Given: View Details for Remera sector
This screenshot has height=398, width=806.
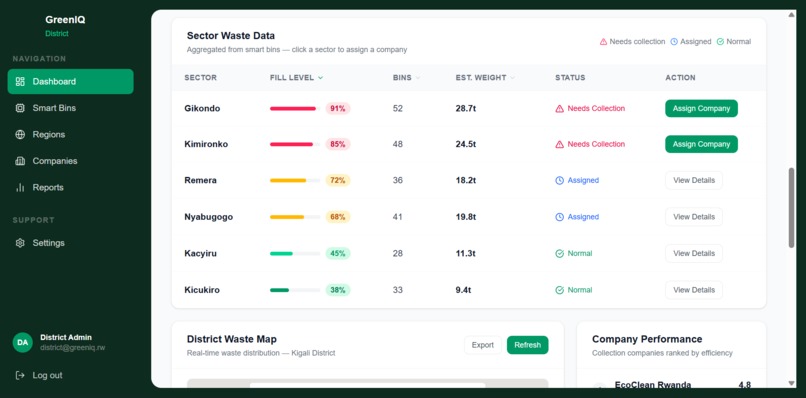Looking at the screenshot, I should point(694,180).
